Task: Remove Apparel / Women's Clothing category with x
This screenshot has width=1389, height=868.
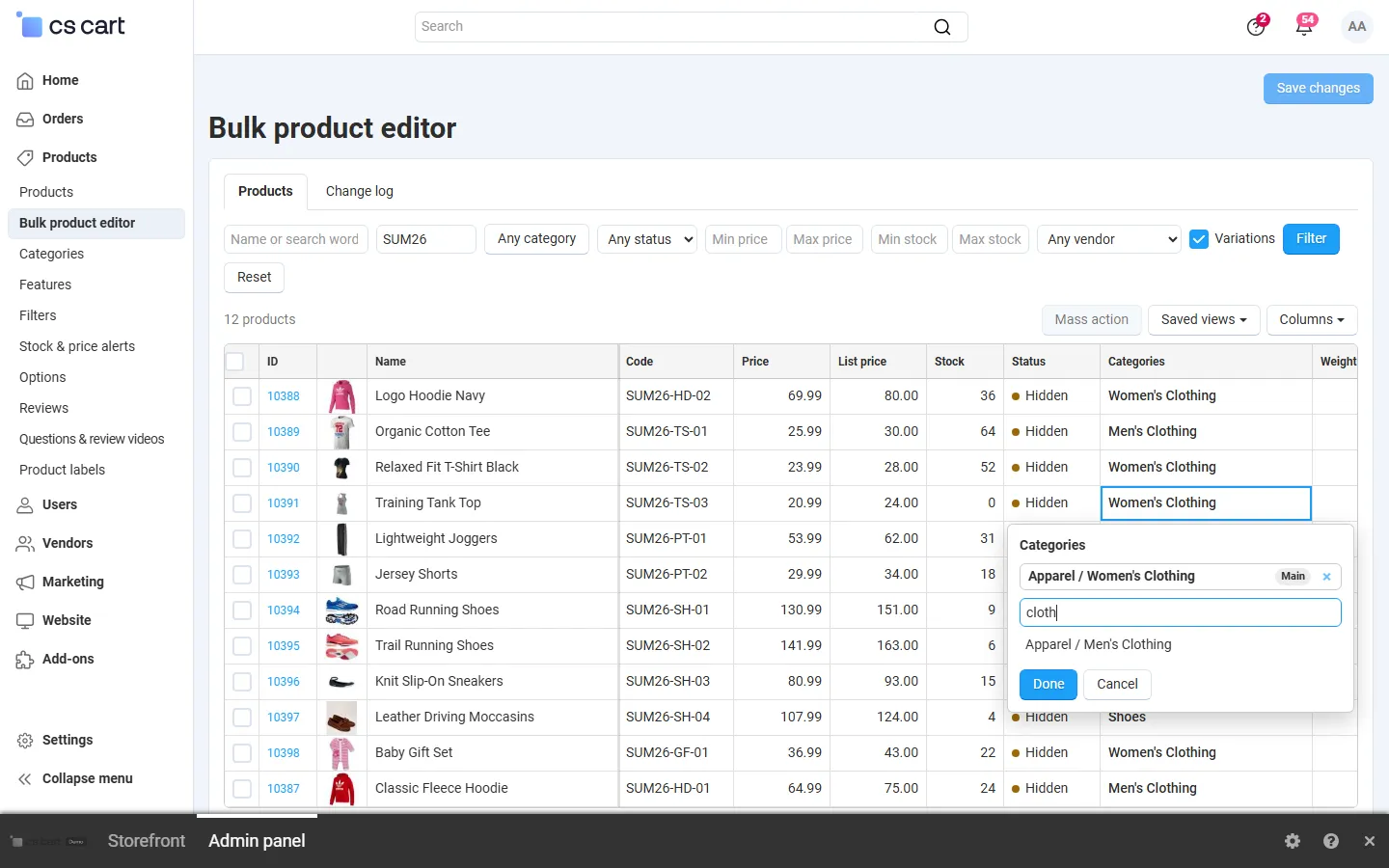Action: click(x=1327, y=577)
